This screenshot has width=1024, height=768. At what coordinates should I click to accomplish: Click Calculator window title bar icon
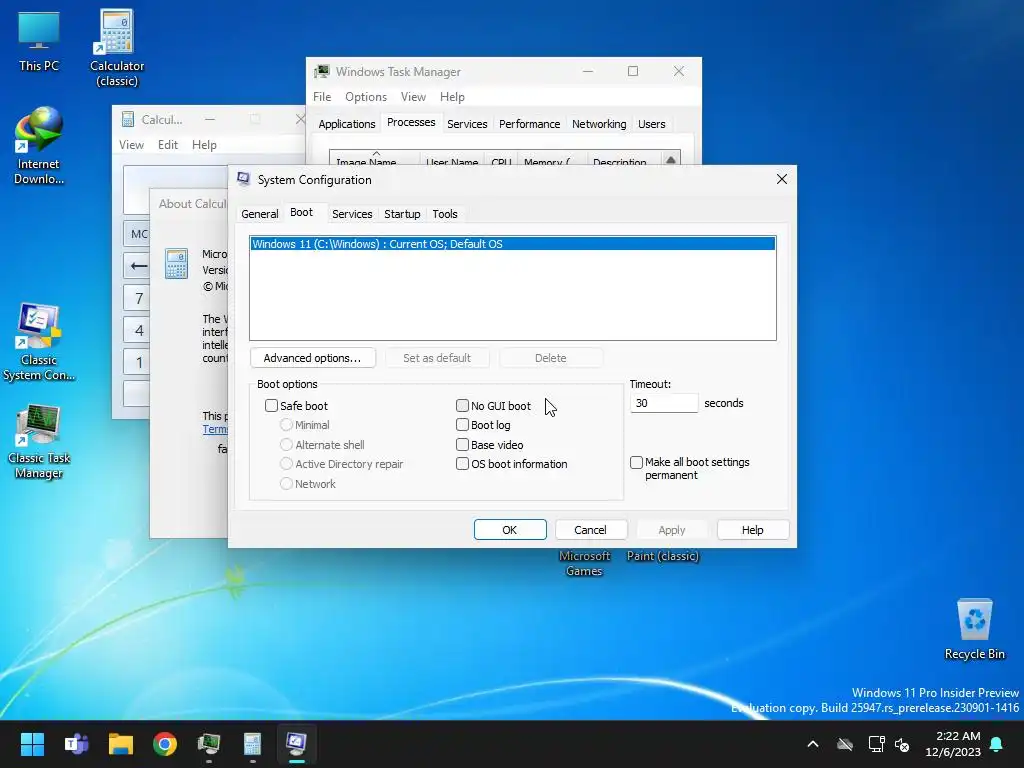tap(128, 119)
